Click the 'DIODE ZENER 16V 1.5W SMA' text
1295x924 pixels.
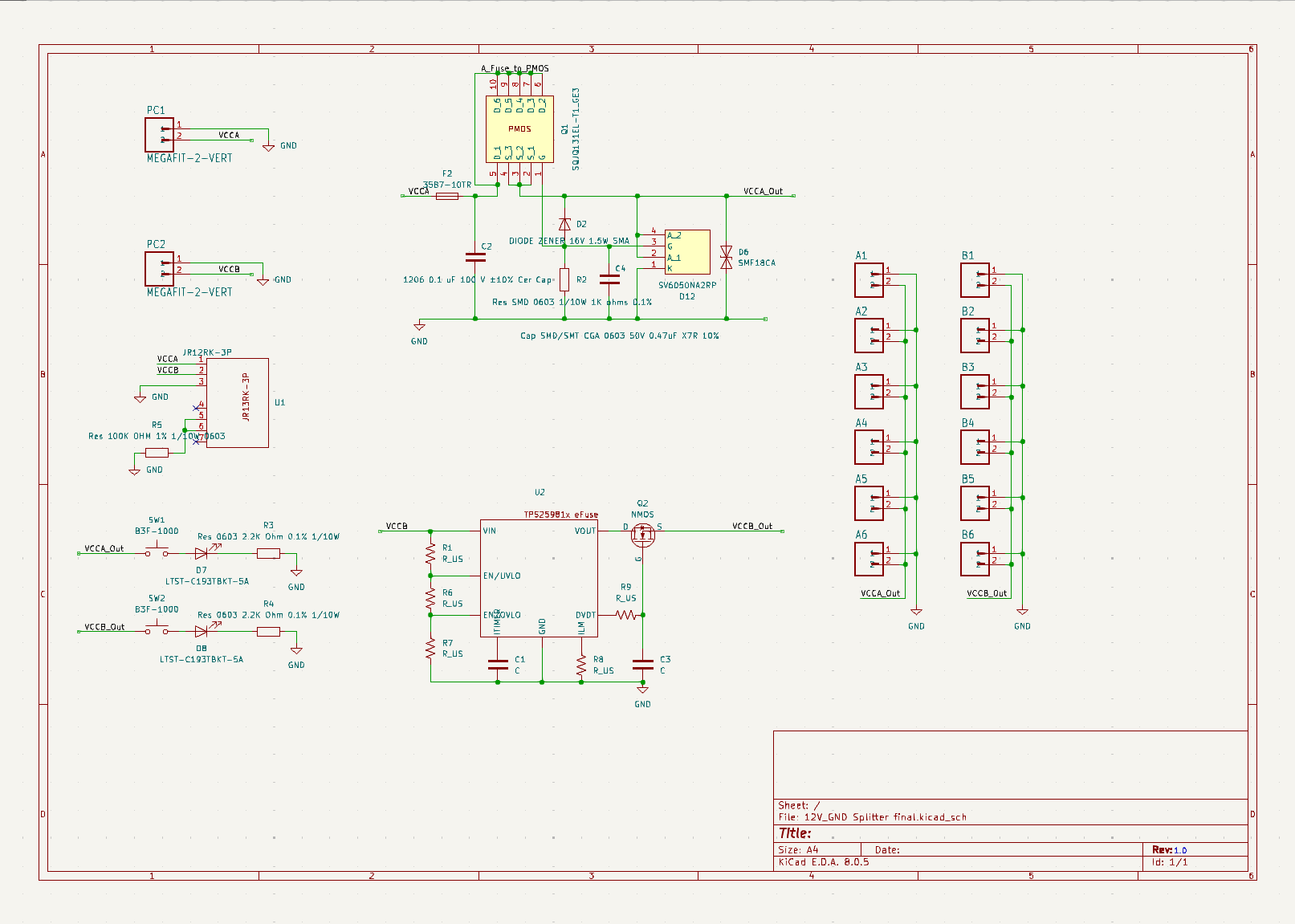point(569,241)
